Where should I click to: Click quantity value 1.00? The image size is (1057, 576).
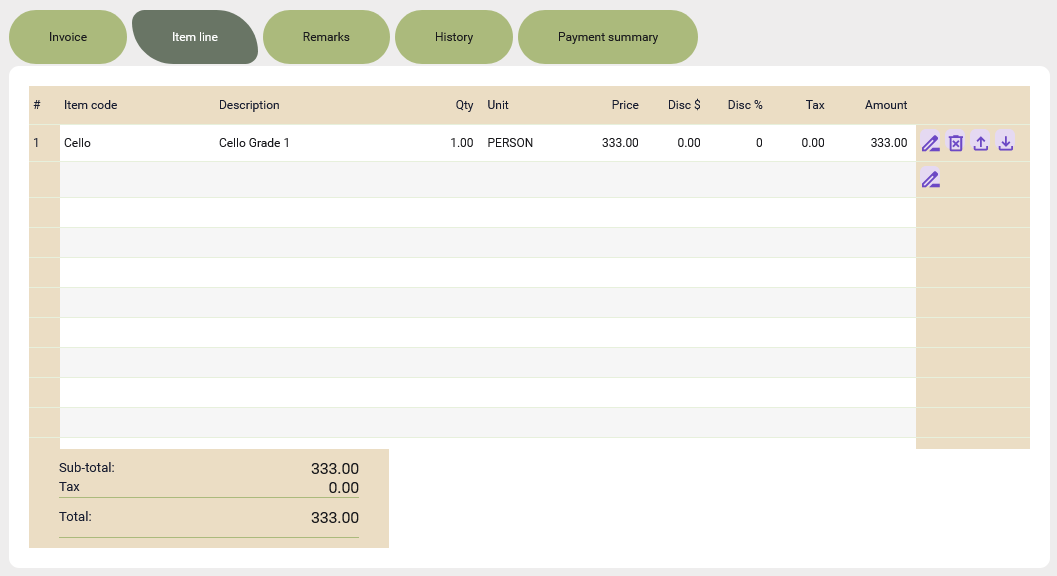tap(462, 143)
